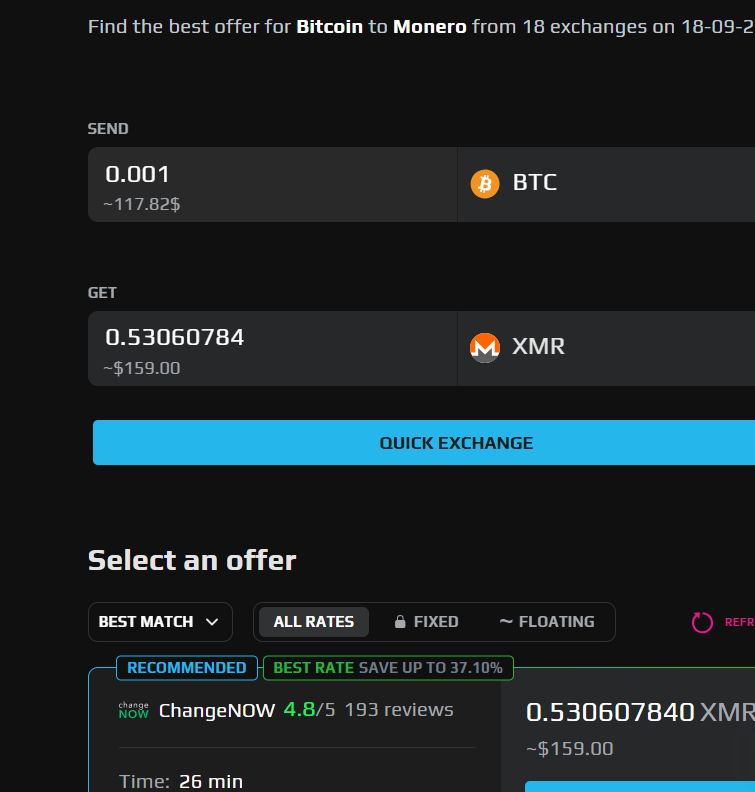This screenshot has height=792, width=755.
Task: Click the ChangeNOW logo icon
Action: (133, 711)
